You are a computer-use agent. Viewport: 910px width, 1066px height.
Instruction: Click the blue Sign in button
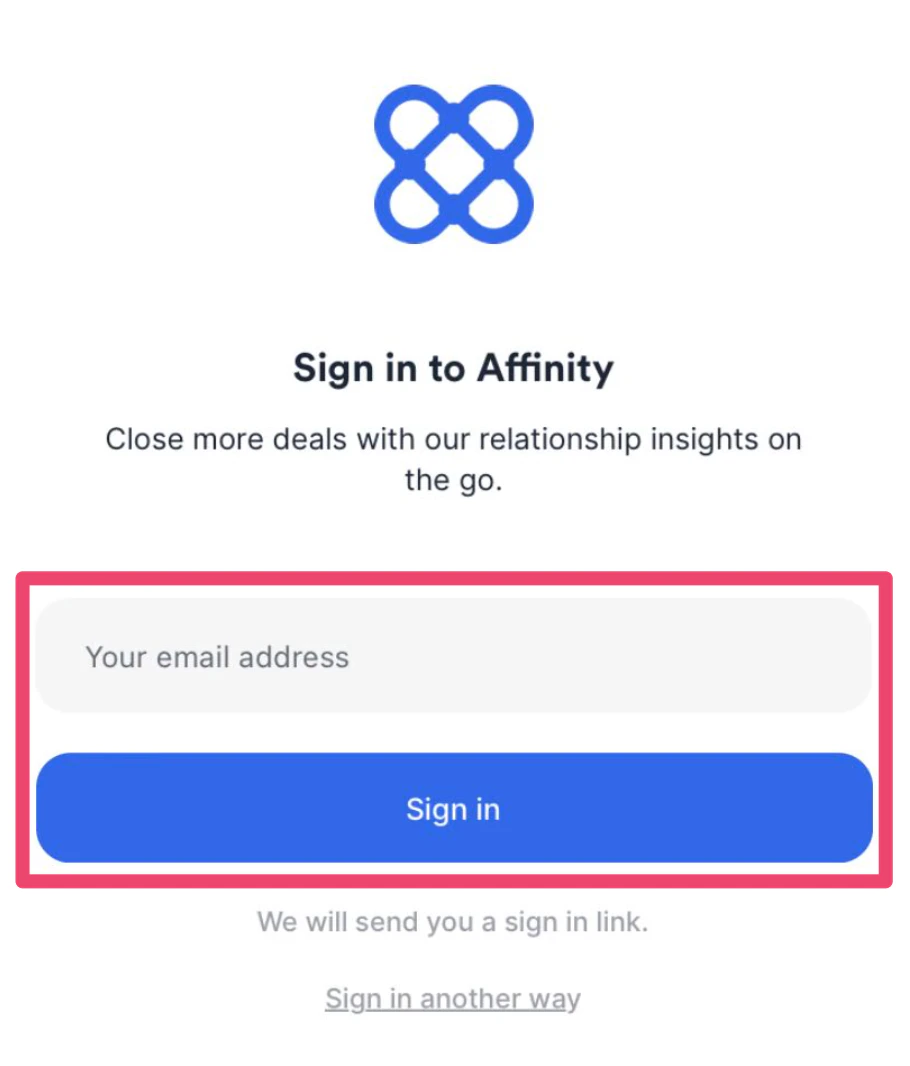click(x=454, y=808)
